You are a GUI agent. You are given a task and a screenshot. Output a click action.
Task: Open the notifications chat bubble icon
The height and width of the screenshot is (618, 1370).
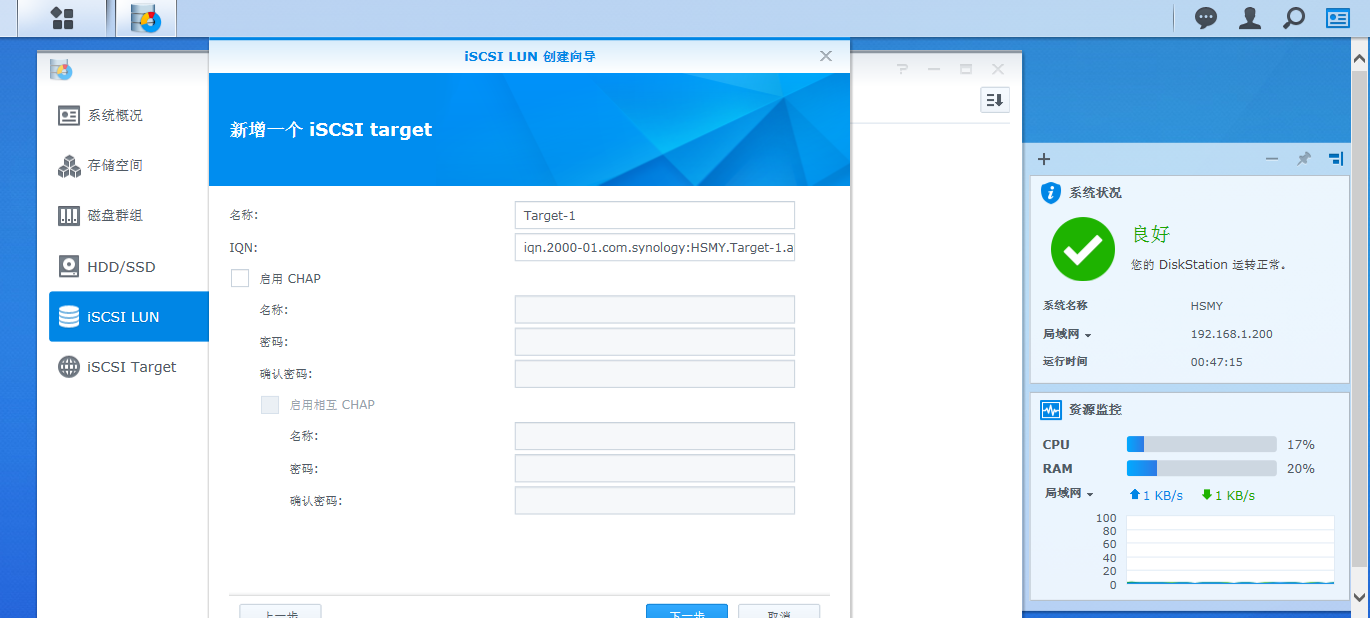[x=1206, y=18]
